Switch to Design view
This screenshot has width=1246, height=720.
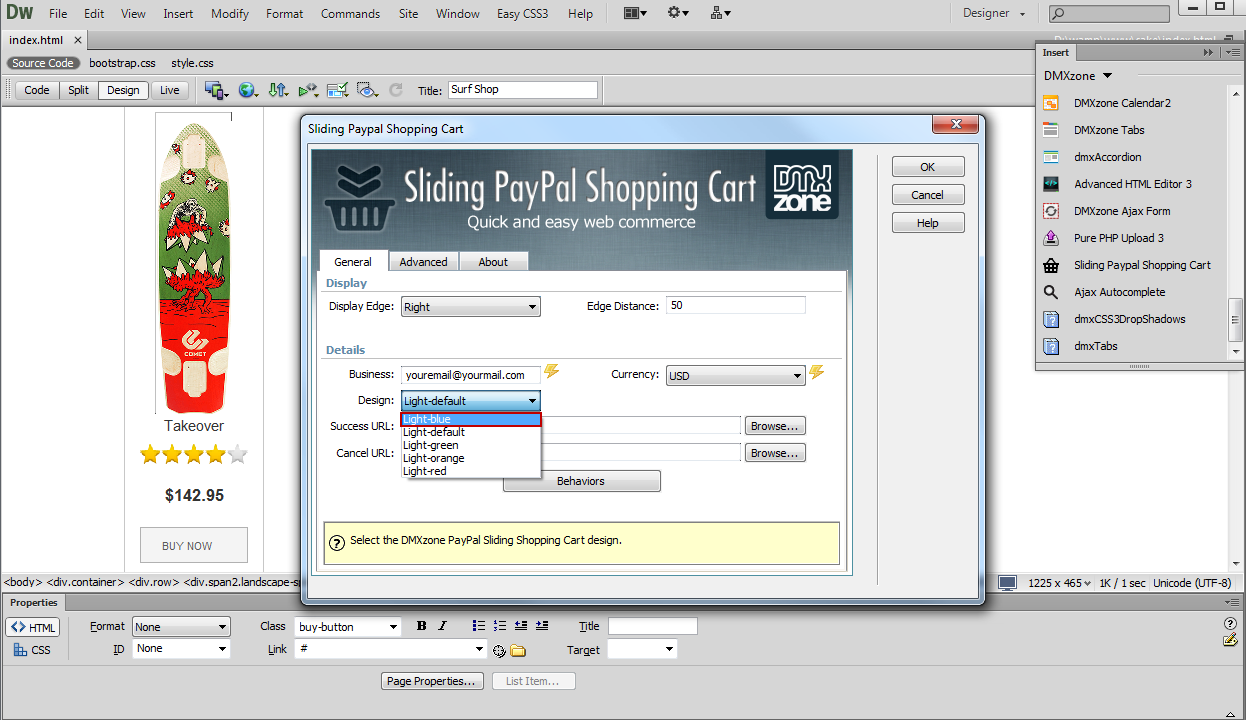click(x=123, y=90)
